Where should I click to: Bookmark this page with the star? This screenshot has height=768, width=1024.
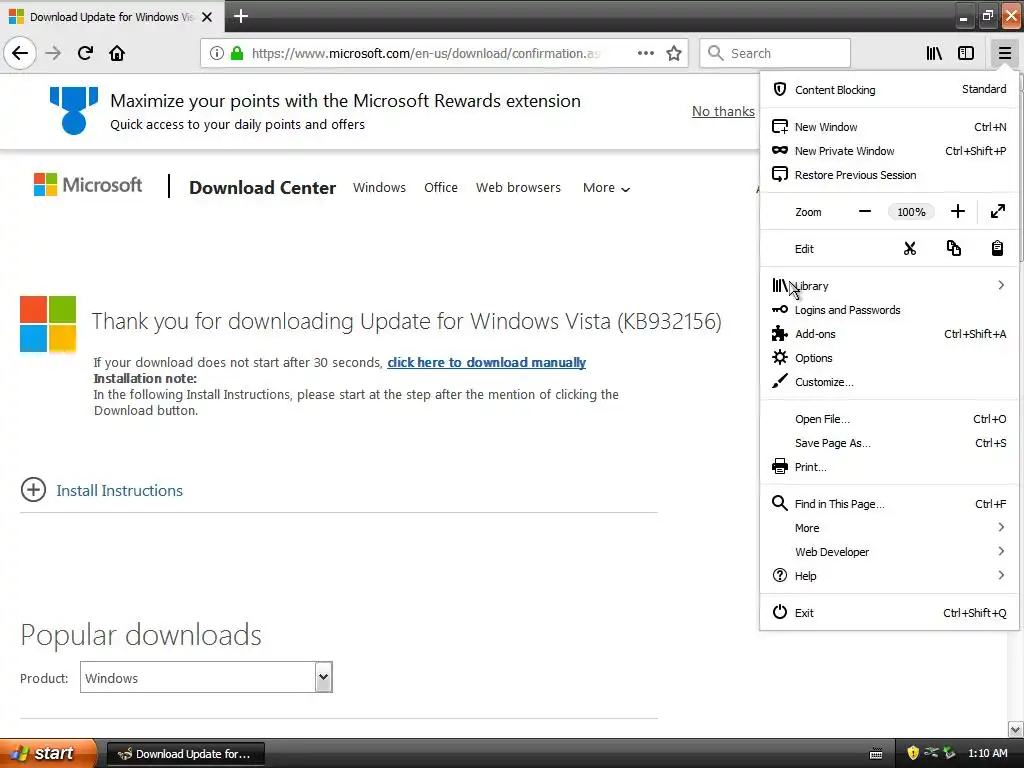point(674,53)
